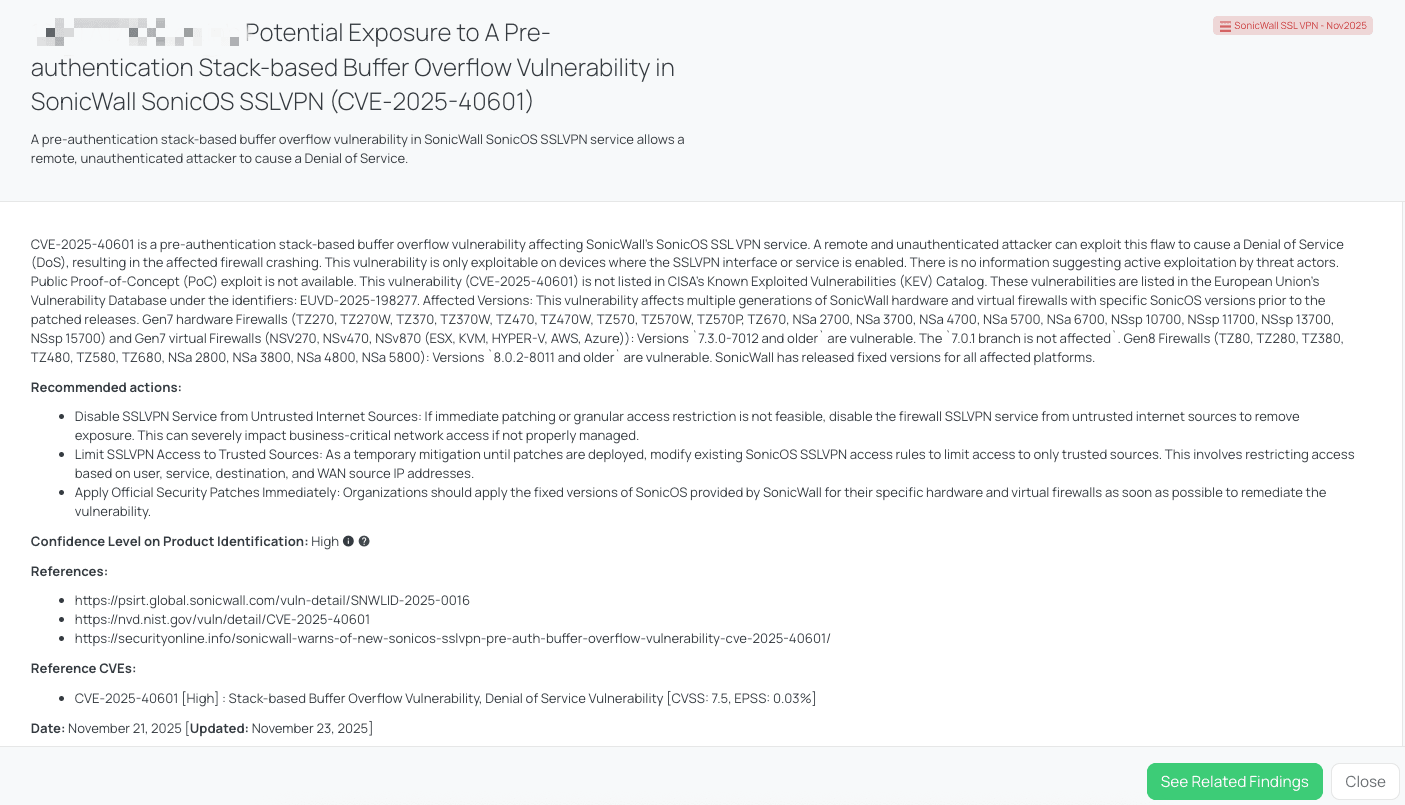Click the short description summary under the title

tap(358, 148)
